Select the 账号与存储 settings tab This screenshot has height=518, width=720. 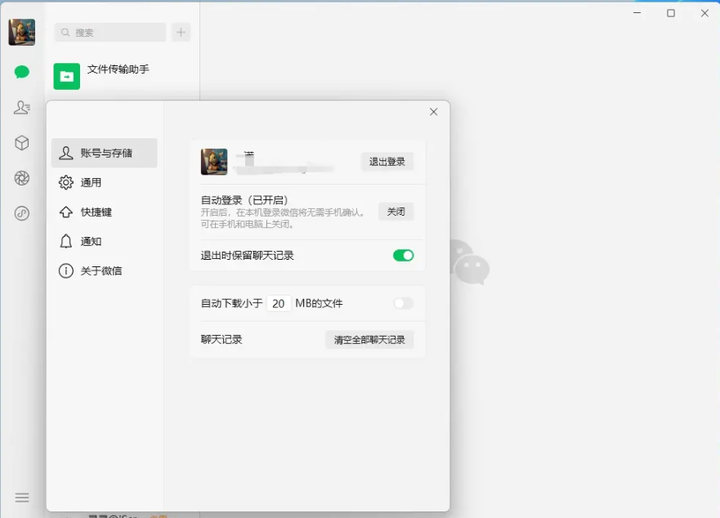pos(104,153)
